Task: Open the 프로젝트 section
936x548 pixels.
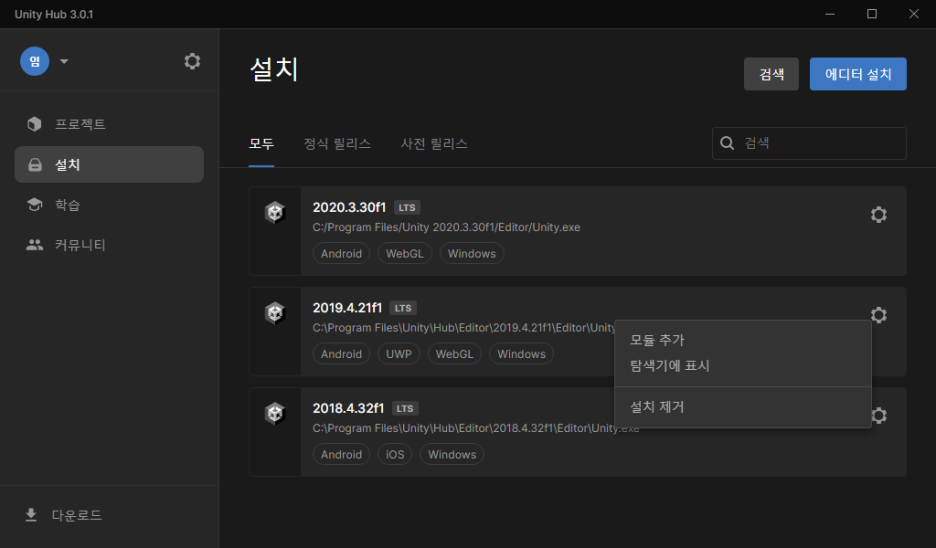Action: [x=109, y=124]
